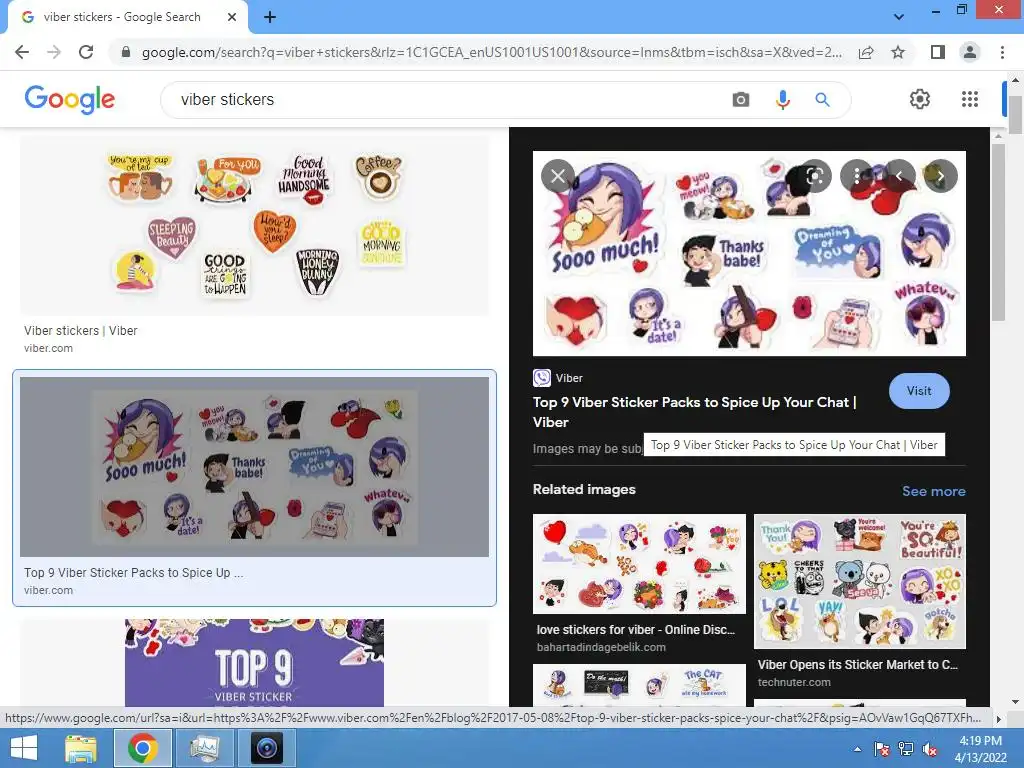This screenshot has width=1024, height=768.
Task: Open the clock showing 4:19 PM
Action: click(980, 749)
